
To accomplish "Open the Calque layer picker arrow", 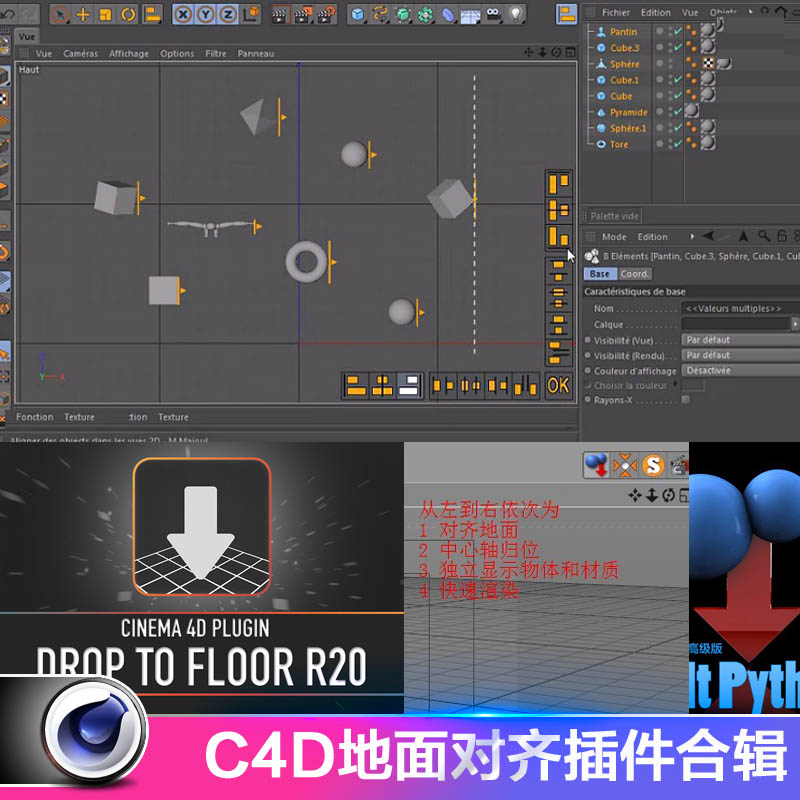I will (x=795, y=324).
